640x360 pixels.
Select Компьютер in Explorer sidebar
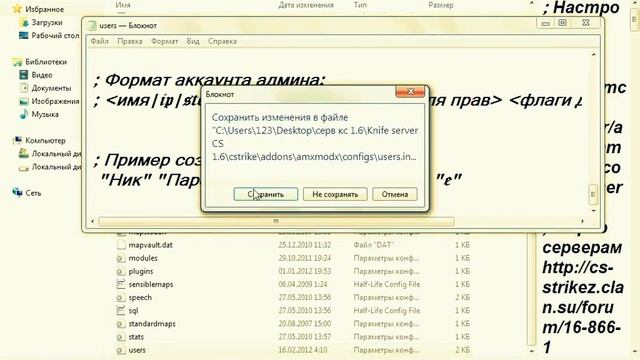pyautogui.click(x=45, y=140)
